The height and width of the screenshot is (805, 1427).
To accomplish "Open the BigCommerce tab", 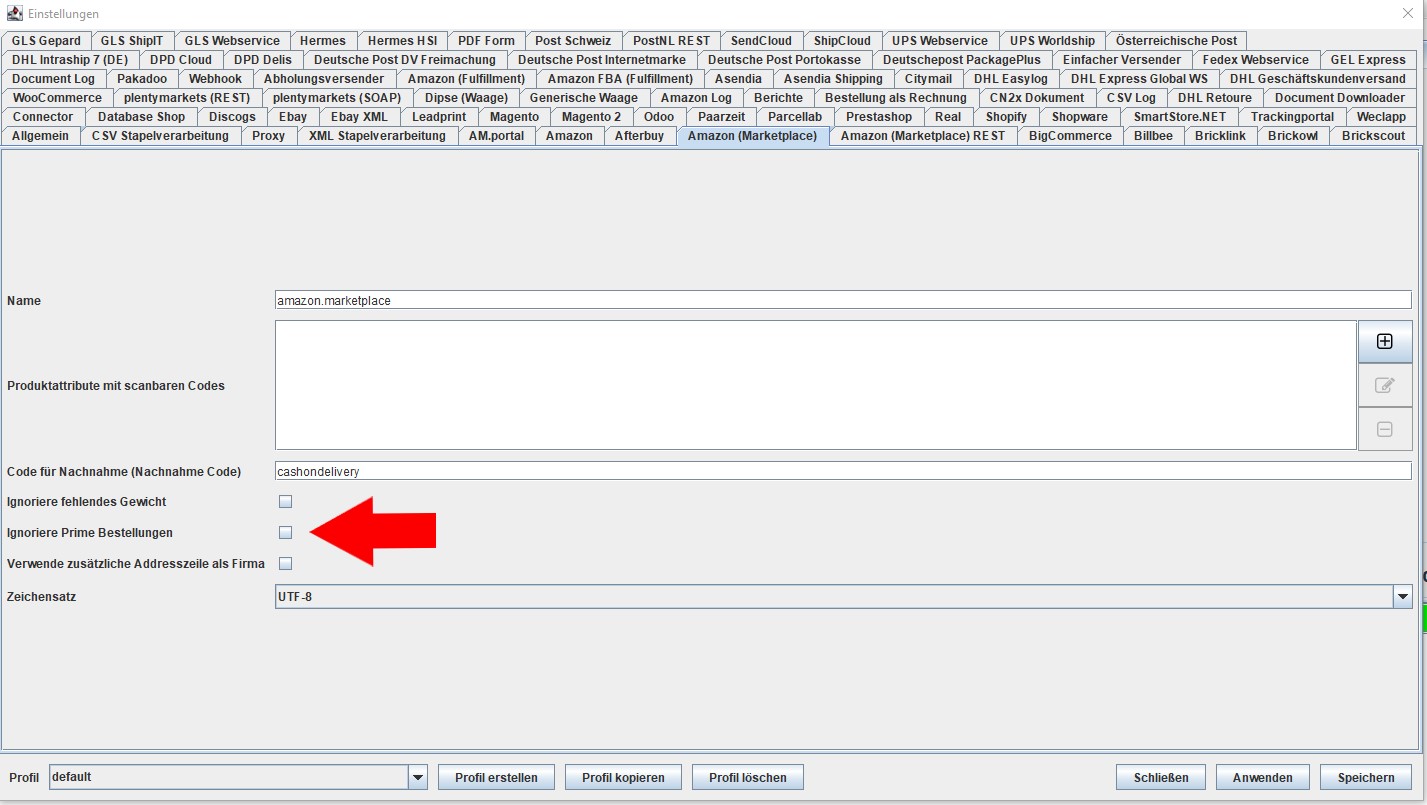I will (1070, 135).
